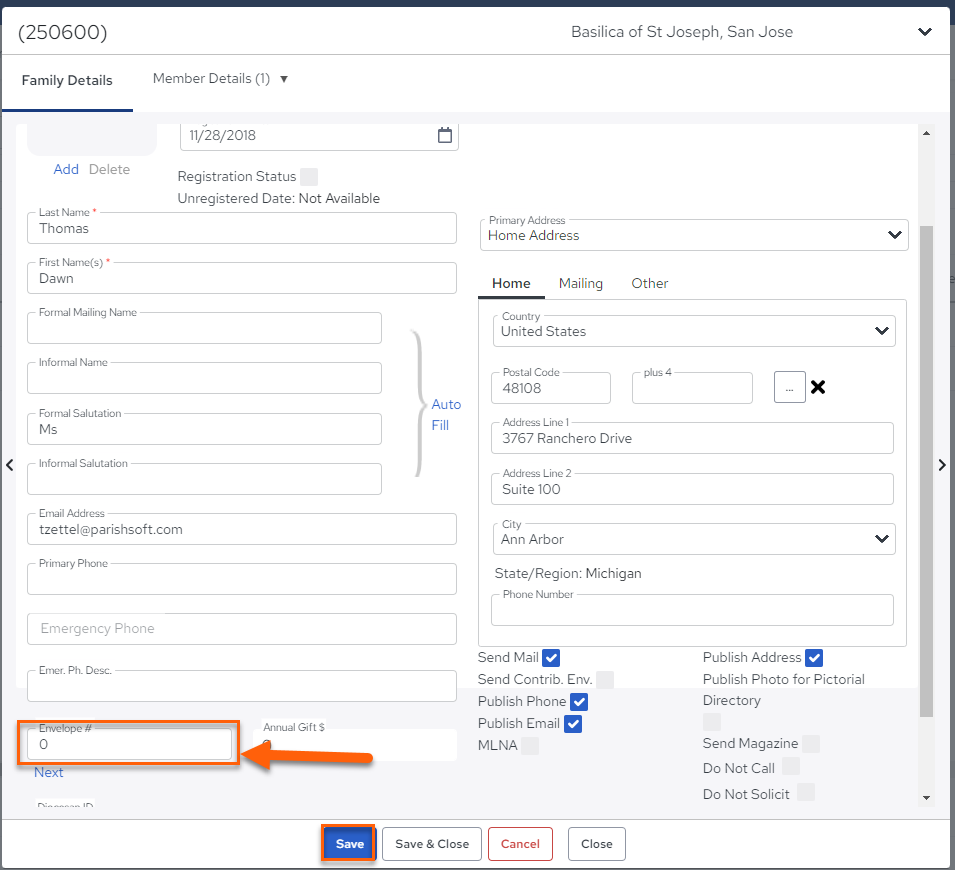
Task: Click the Email Address field
Action: pos(242,529)
